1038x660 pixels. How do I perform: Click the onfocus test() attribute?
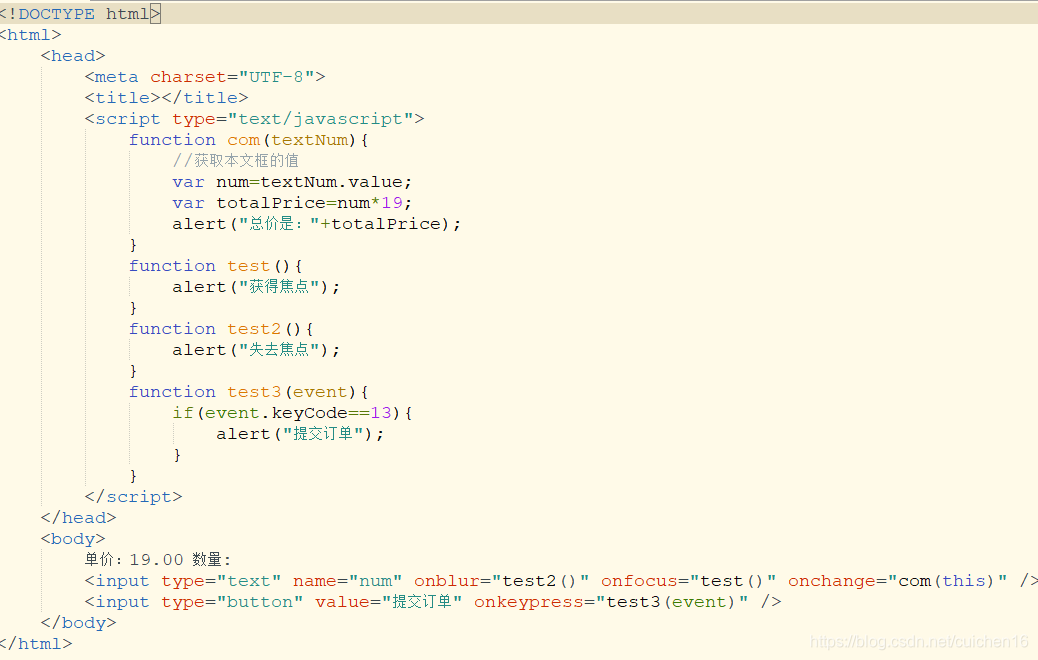(x=688, y=581)
